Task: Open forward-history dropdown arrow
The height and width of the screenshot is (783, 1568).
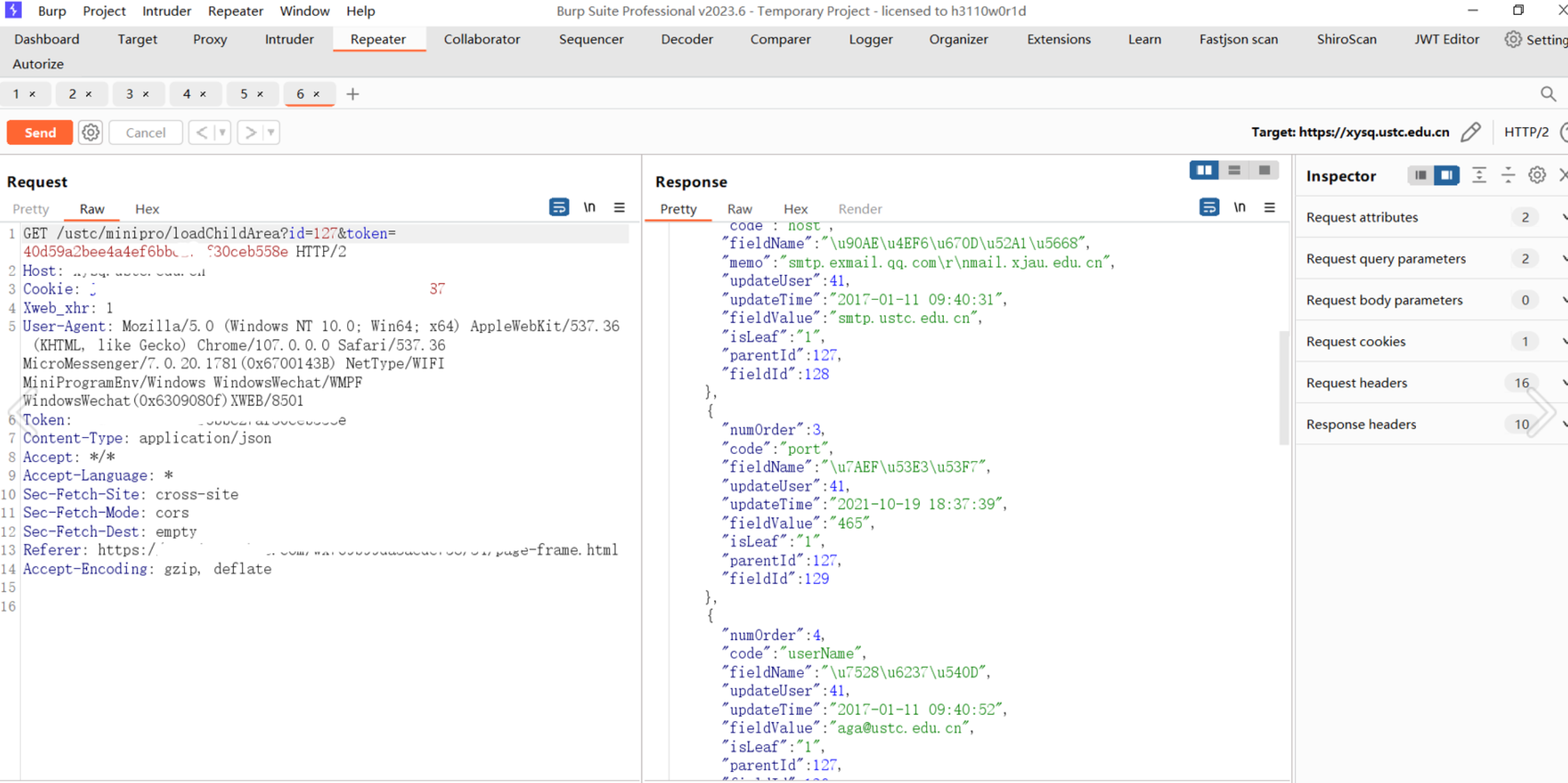Action: point(271,132)
